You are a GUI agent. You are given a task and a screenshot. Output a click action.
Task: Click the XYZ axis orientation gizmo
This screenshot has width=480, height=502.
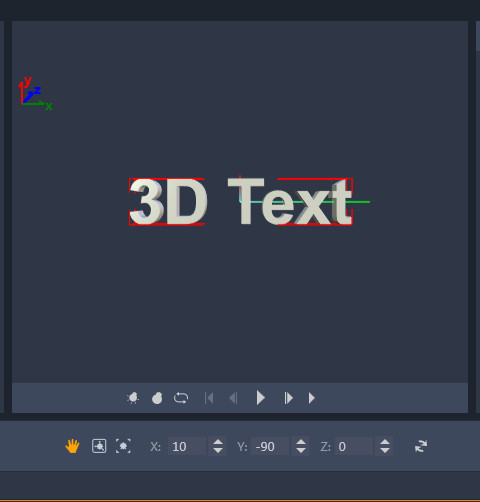point(35,93)
